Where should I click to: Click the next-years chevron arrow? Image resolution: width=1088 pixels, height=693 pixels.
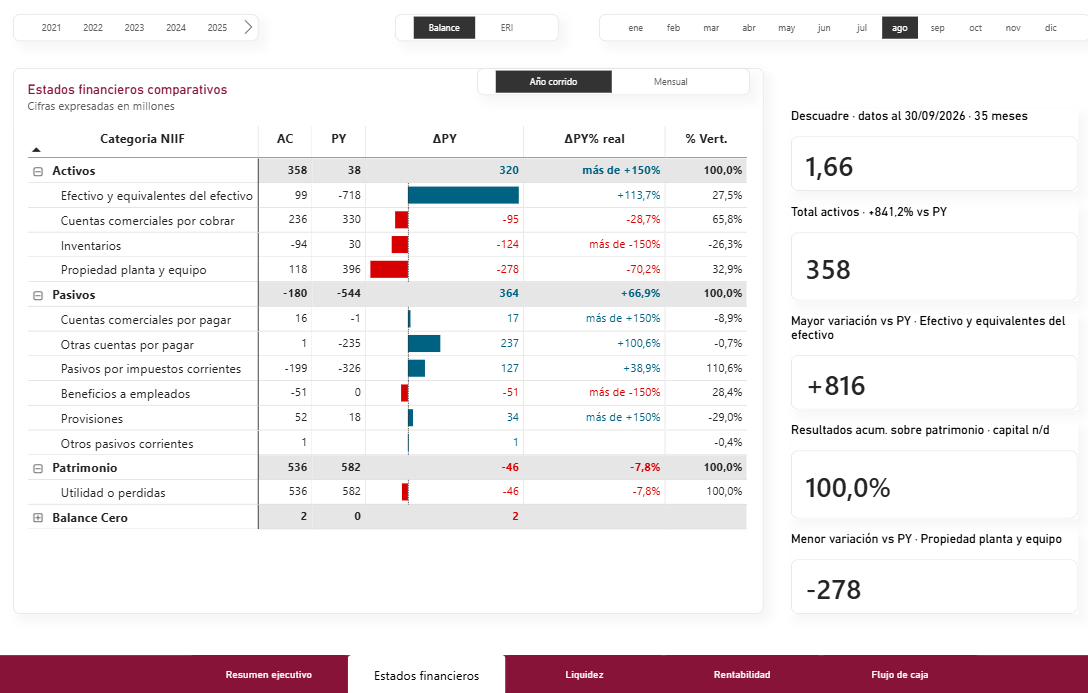coord(248,27)
